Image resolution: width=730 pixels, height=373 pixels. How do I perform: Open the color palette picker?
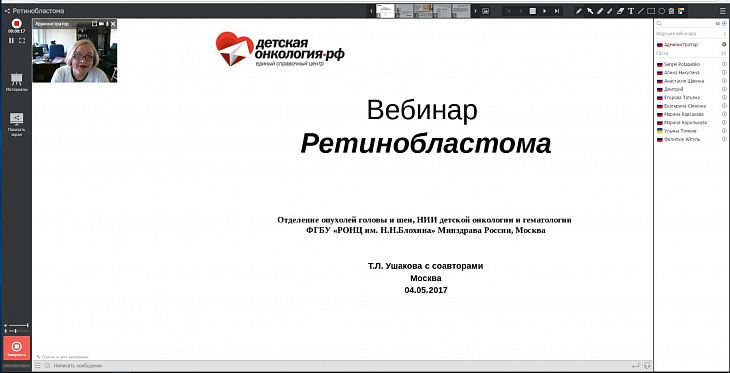(x=681, y=11)
